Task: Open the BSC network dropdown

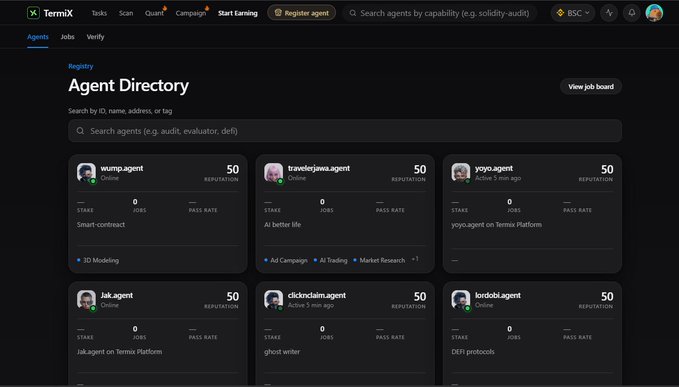Action: 573,13
